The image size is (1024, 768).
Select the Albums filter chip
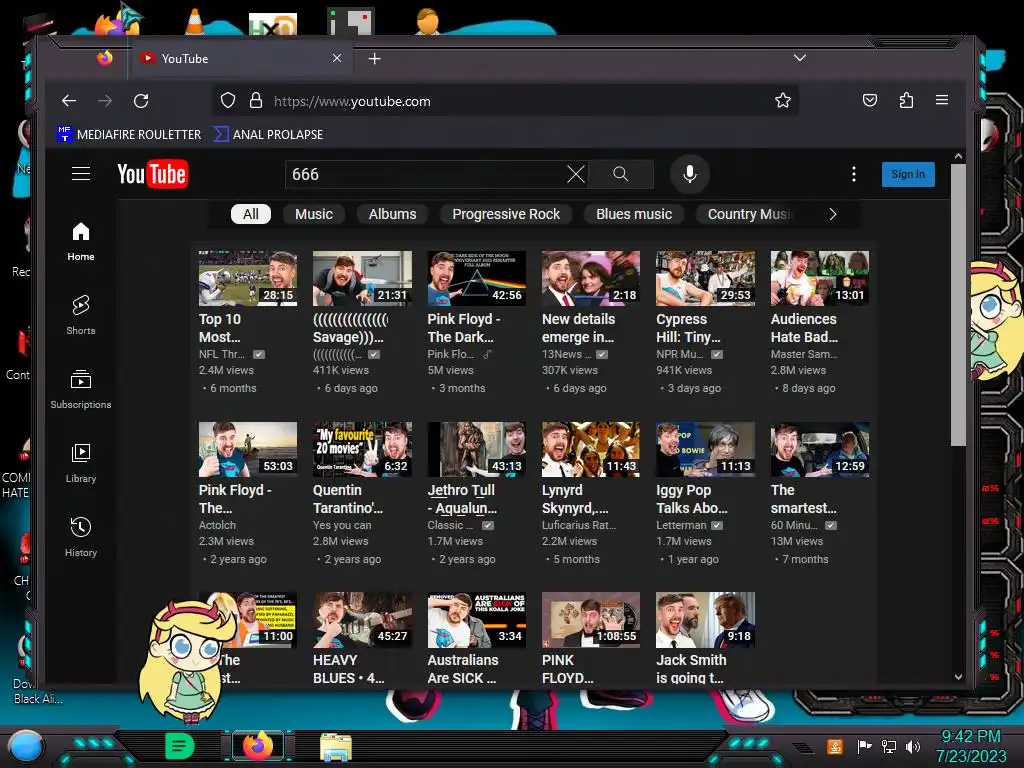point(392,214)
